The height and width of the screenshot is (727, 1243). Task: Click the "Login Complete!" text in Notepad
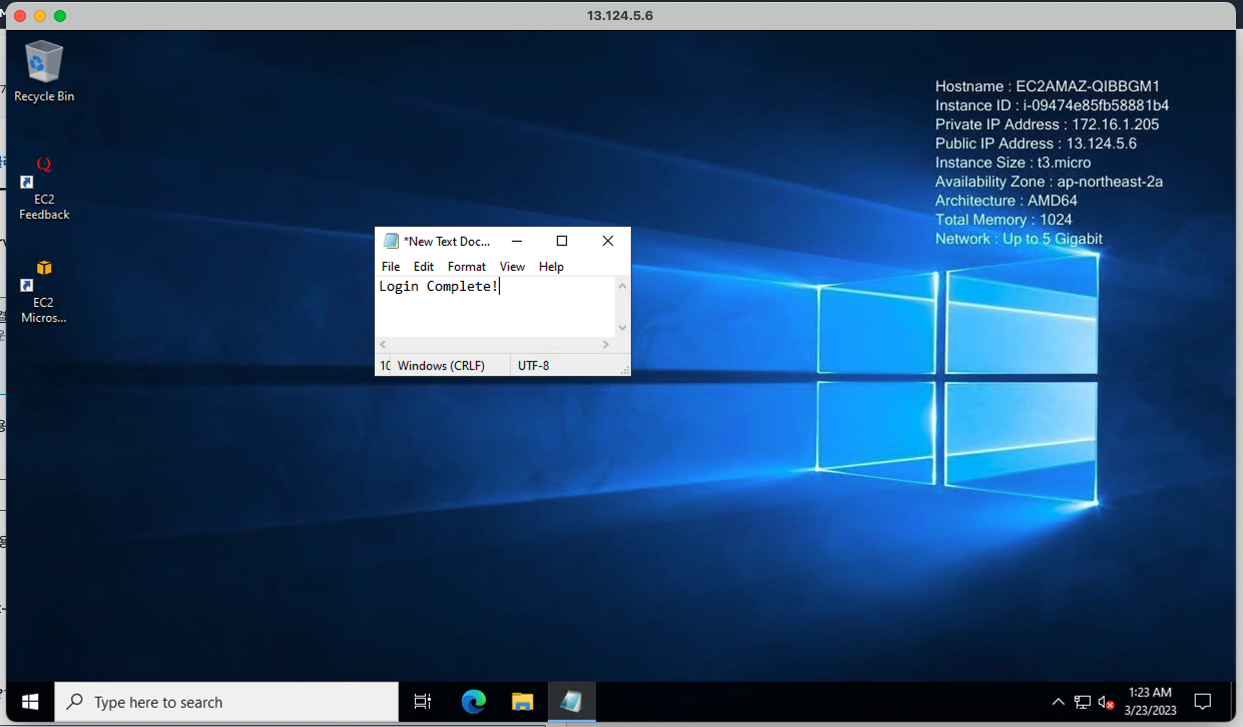click(x=438, y=287)
